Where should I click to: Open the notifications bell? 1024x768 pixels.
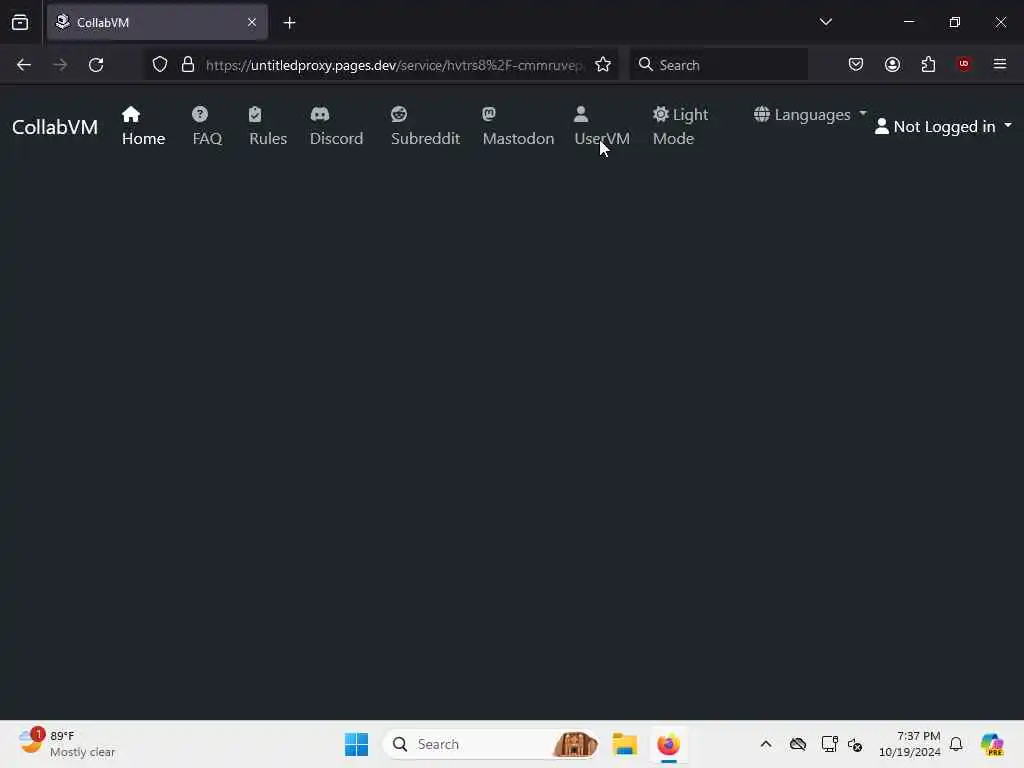[x=956, y=744]
